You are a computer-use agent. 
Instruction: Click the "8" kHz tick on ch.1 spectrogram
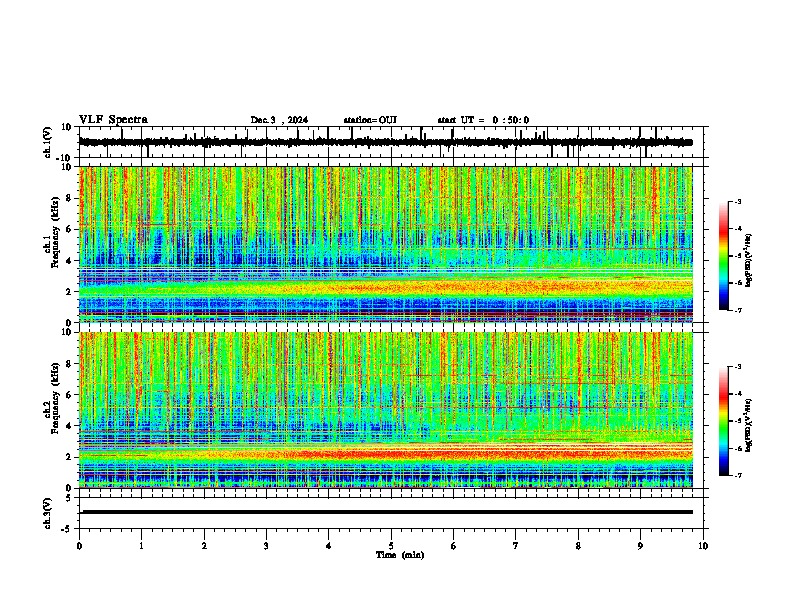coord(69,198)
